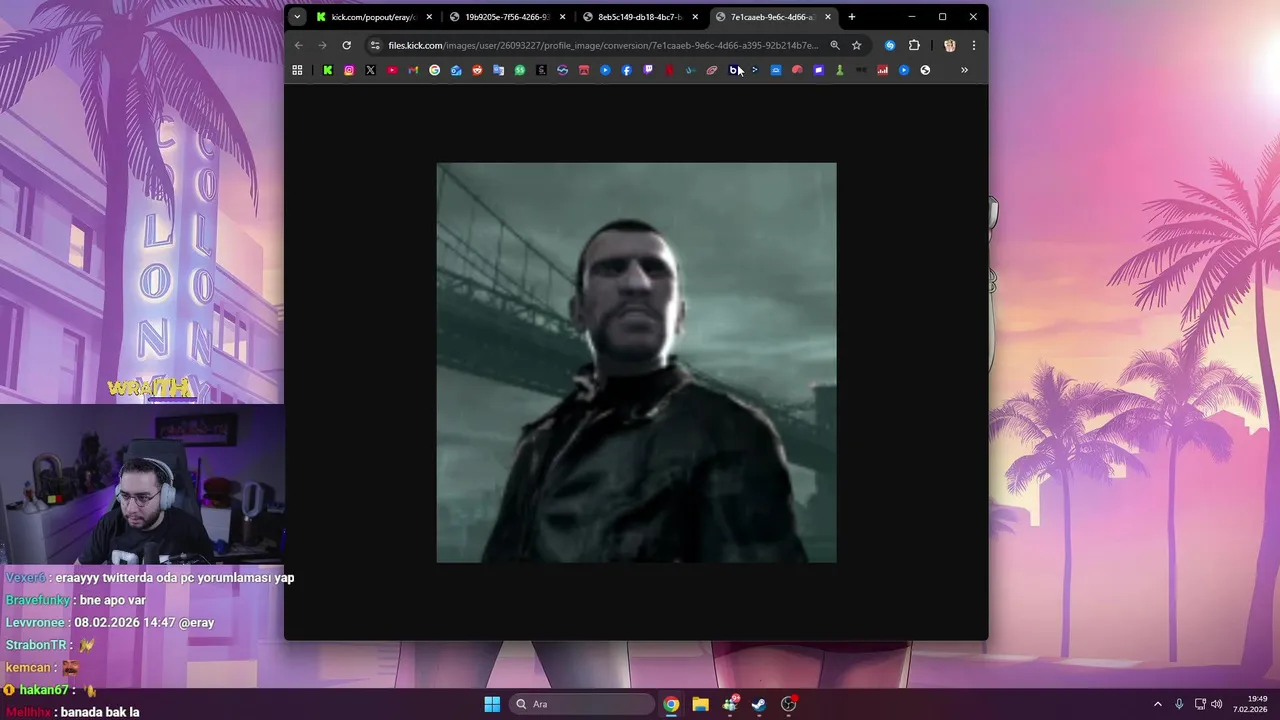
Task: Open the red bar-chart bookmark
Action: pos(882,70)
